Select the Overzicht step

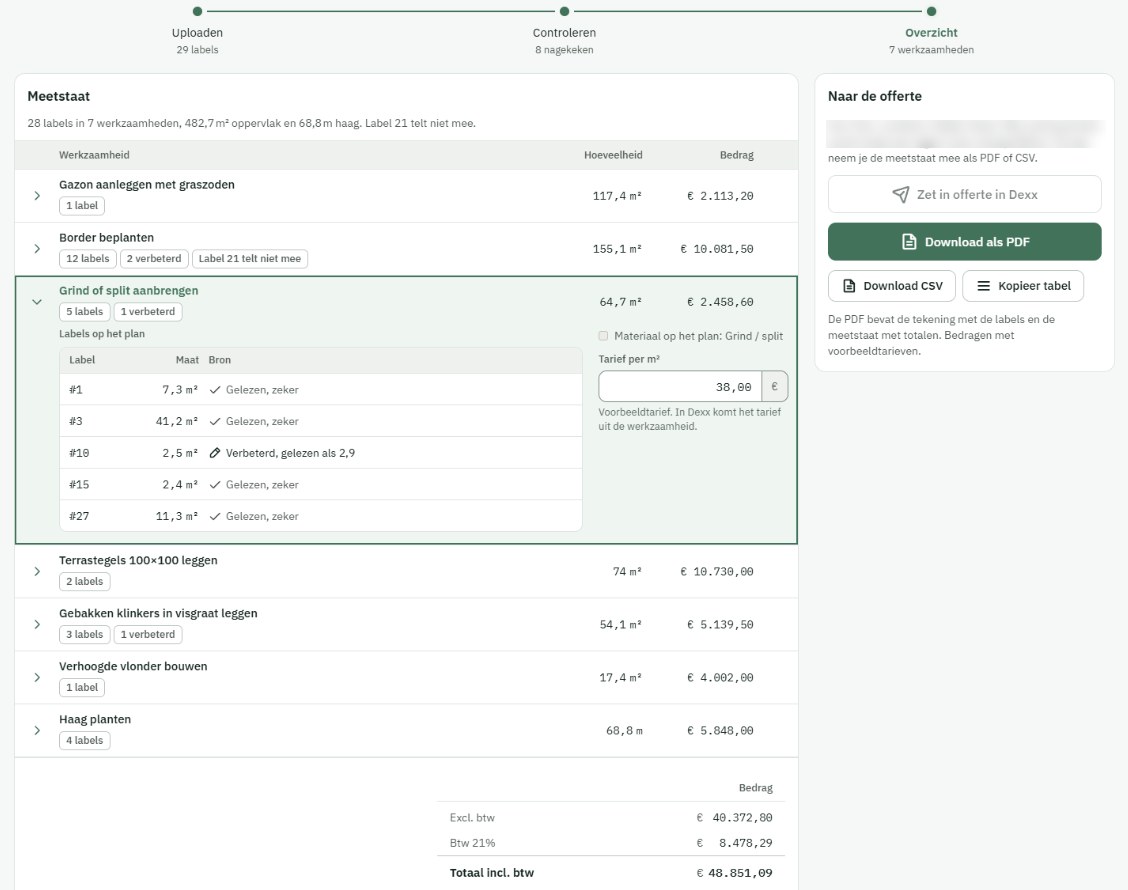931,32
